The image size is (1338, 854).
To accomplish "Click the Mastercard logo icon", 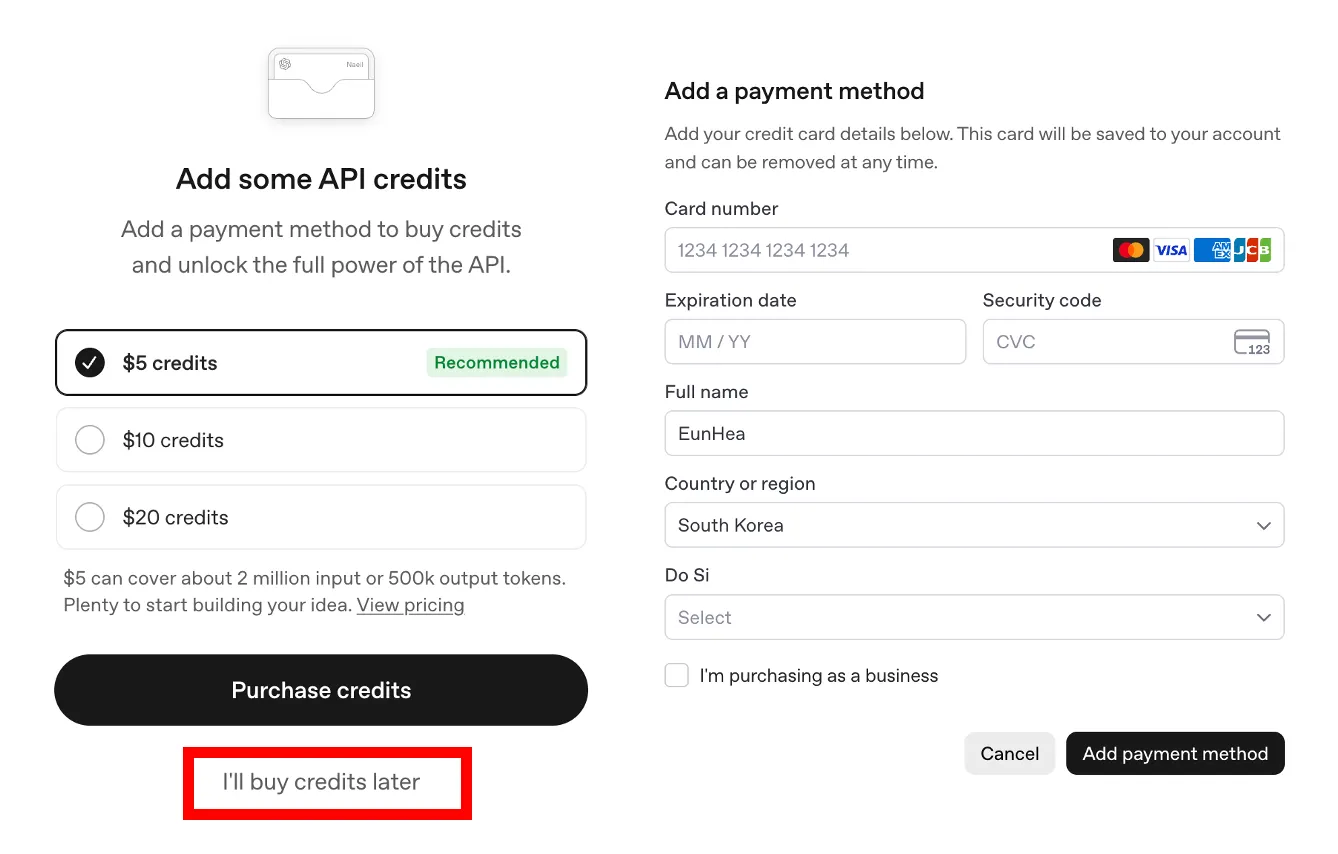I will pos(1131,250).
